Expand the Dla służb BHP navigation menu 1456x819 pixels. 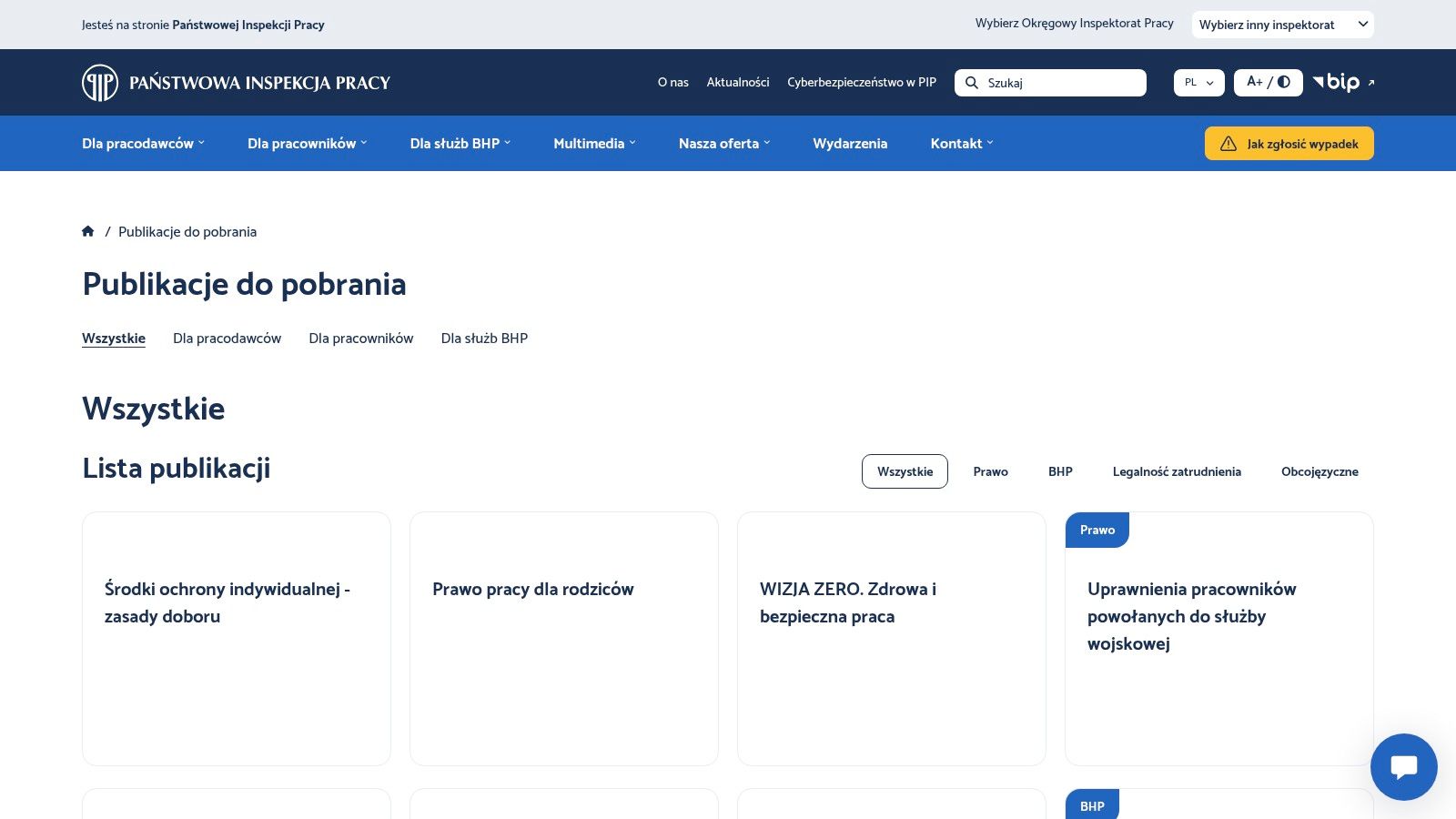click(x=460, y=144)
